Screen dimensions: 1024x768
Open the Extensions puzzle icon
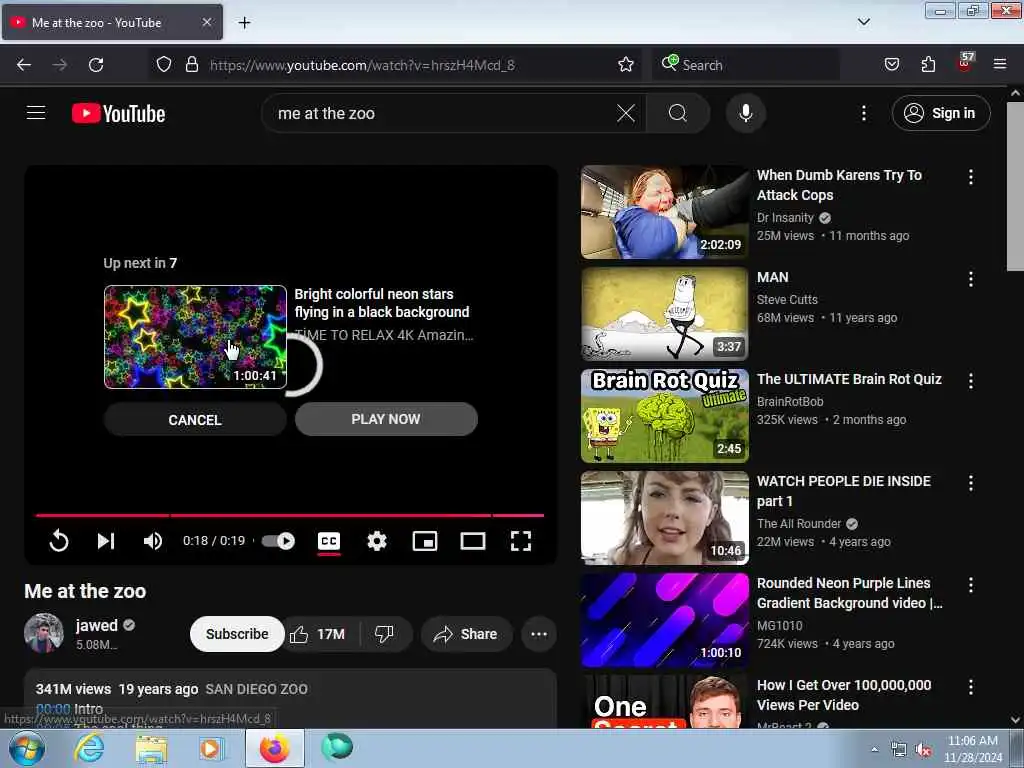point(928,65)
